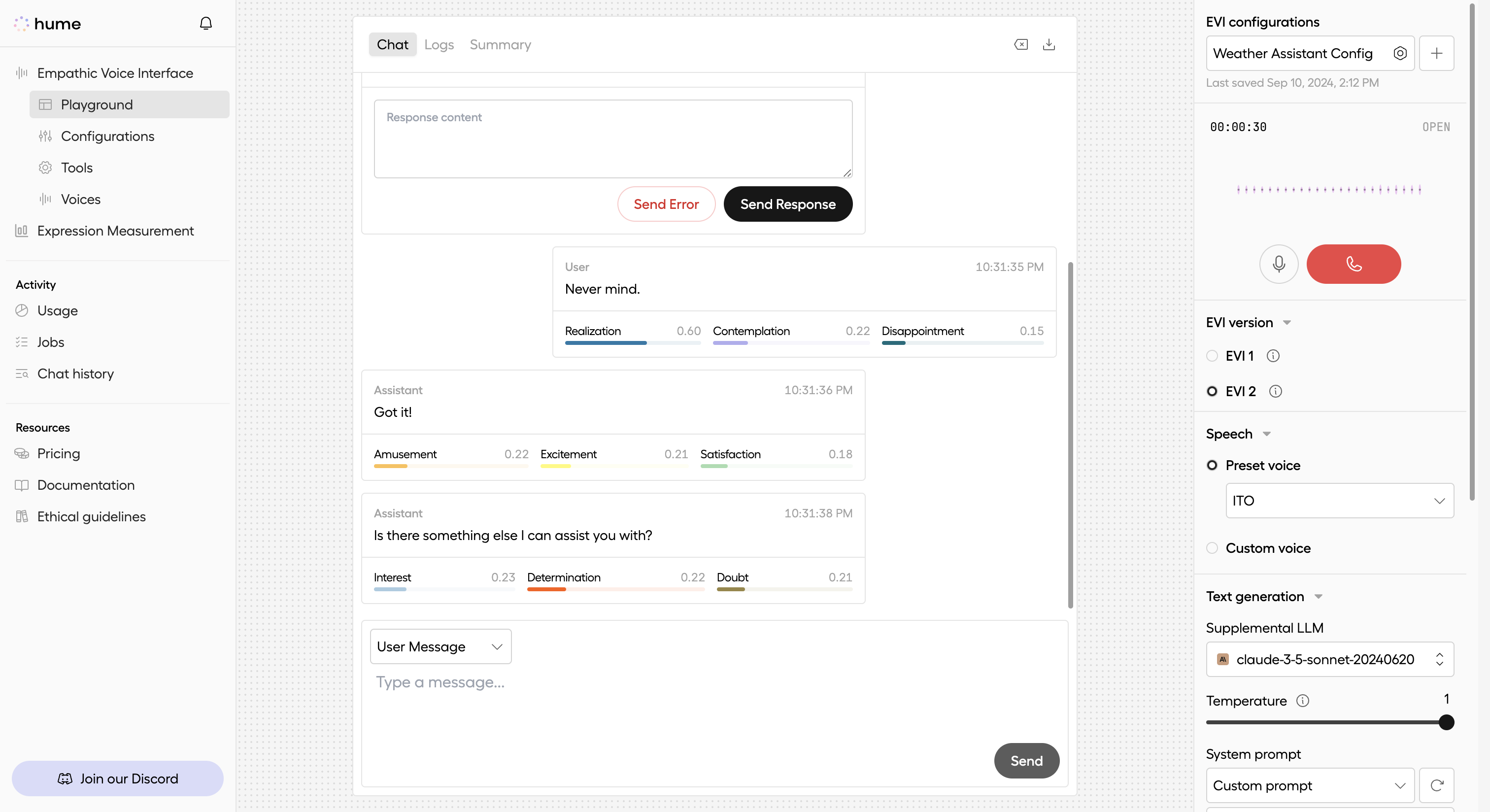Adjust the Temperature slider

point(1446,722)
